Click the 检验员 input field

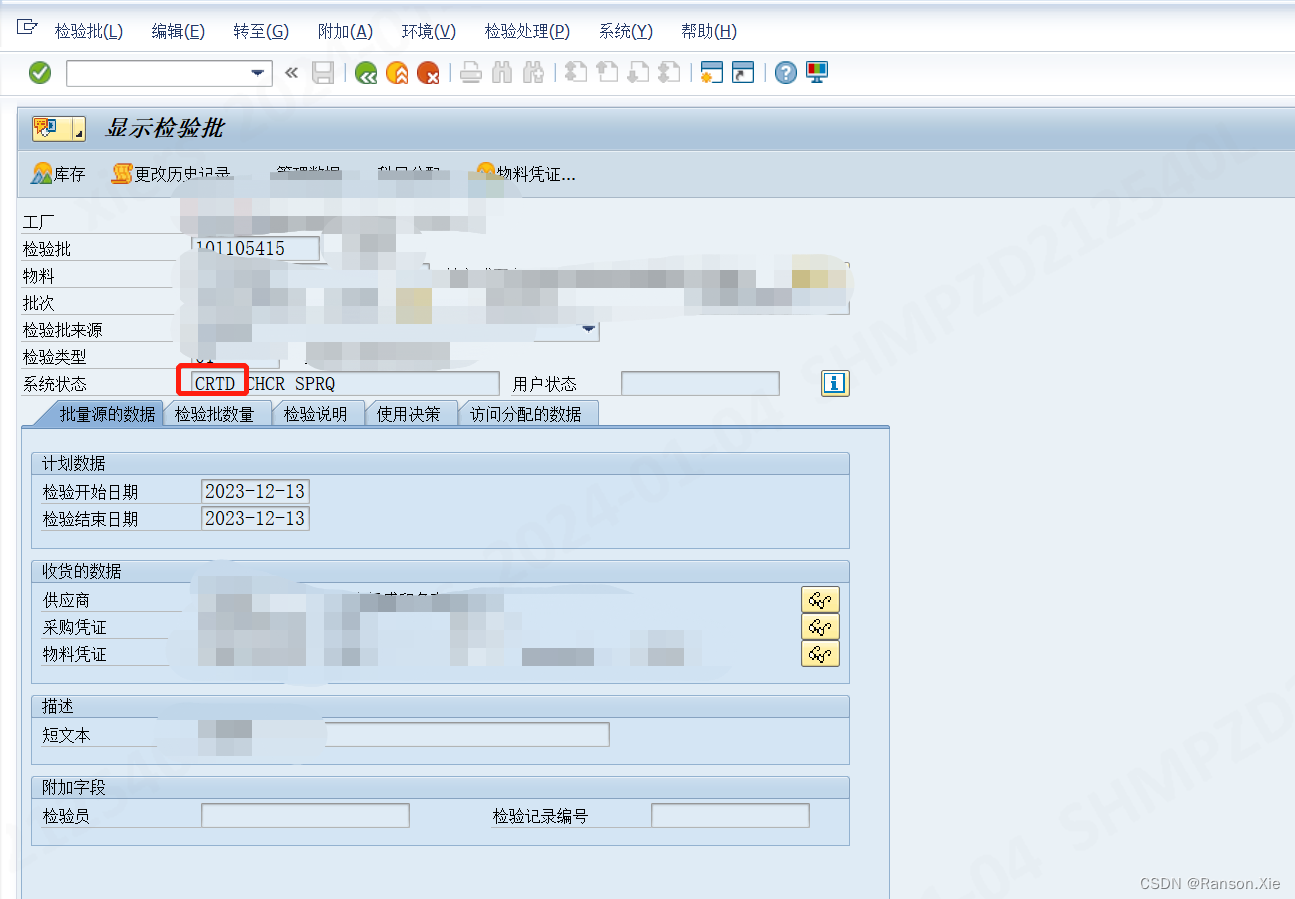[x=305, y=816]
